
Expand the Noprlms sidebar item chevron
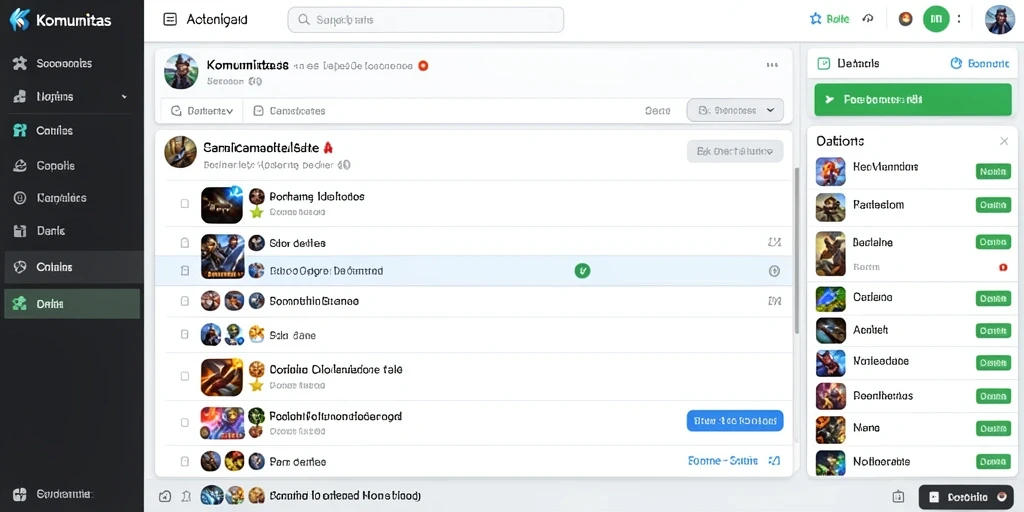124,97
